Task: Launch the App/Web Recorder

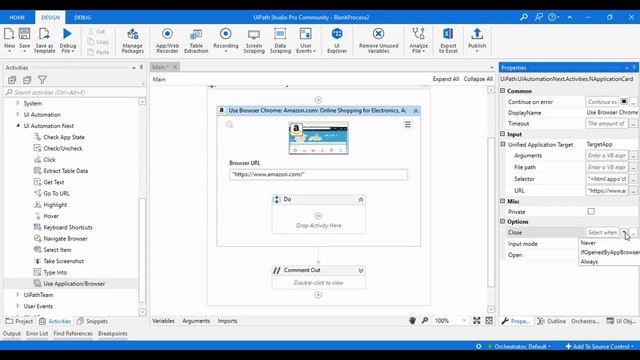Action: click(167, 40)
